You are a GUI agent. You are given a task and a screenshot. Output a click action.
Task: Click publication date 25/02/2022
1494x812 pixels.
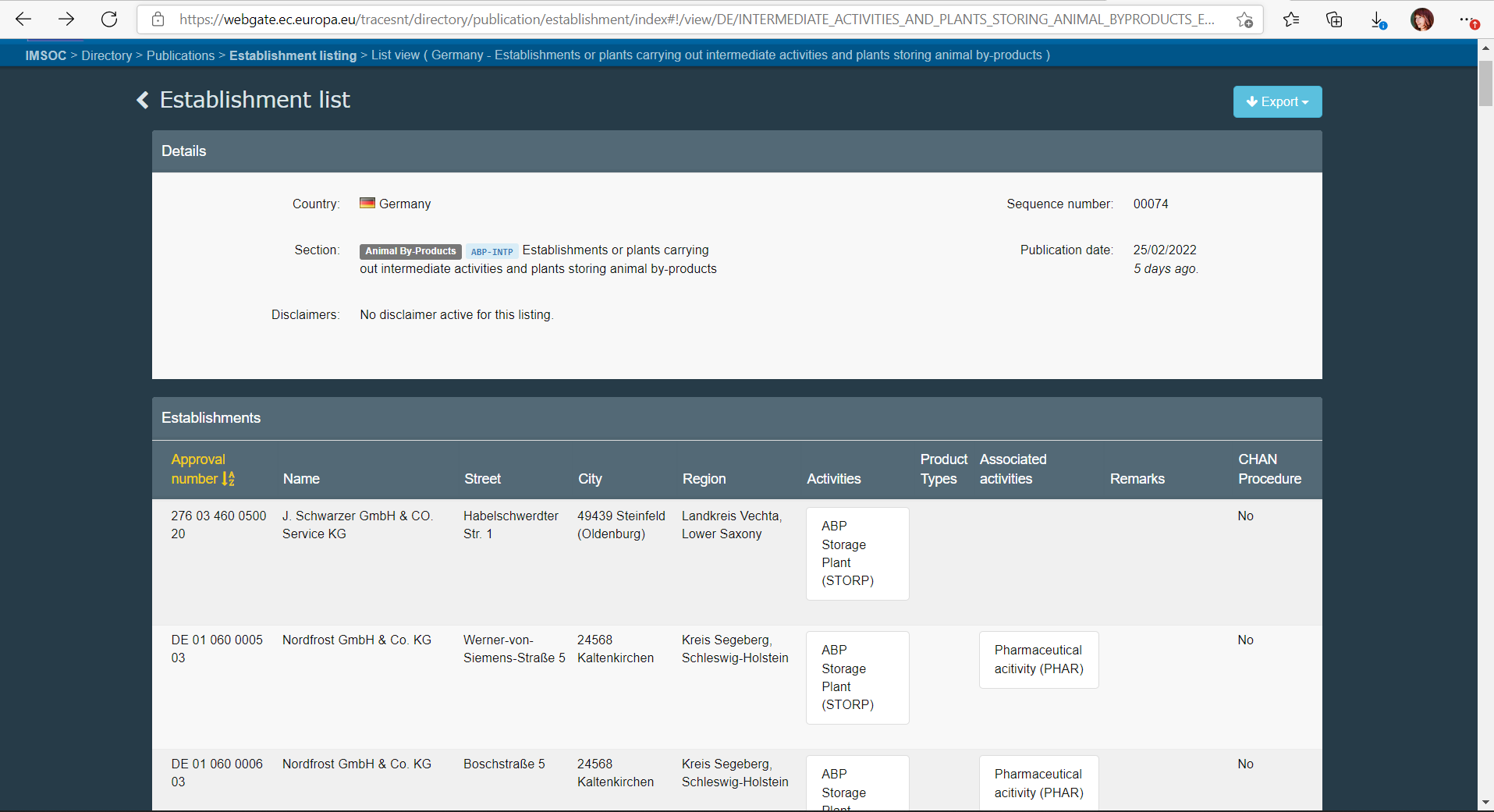tap(1165, 250)
